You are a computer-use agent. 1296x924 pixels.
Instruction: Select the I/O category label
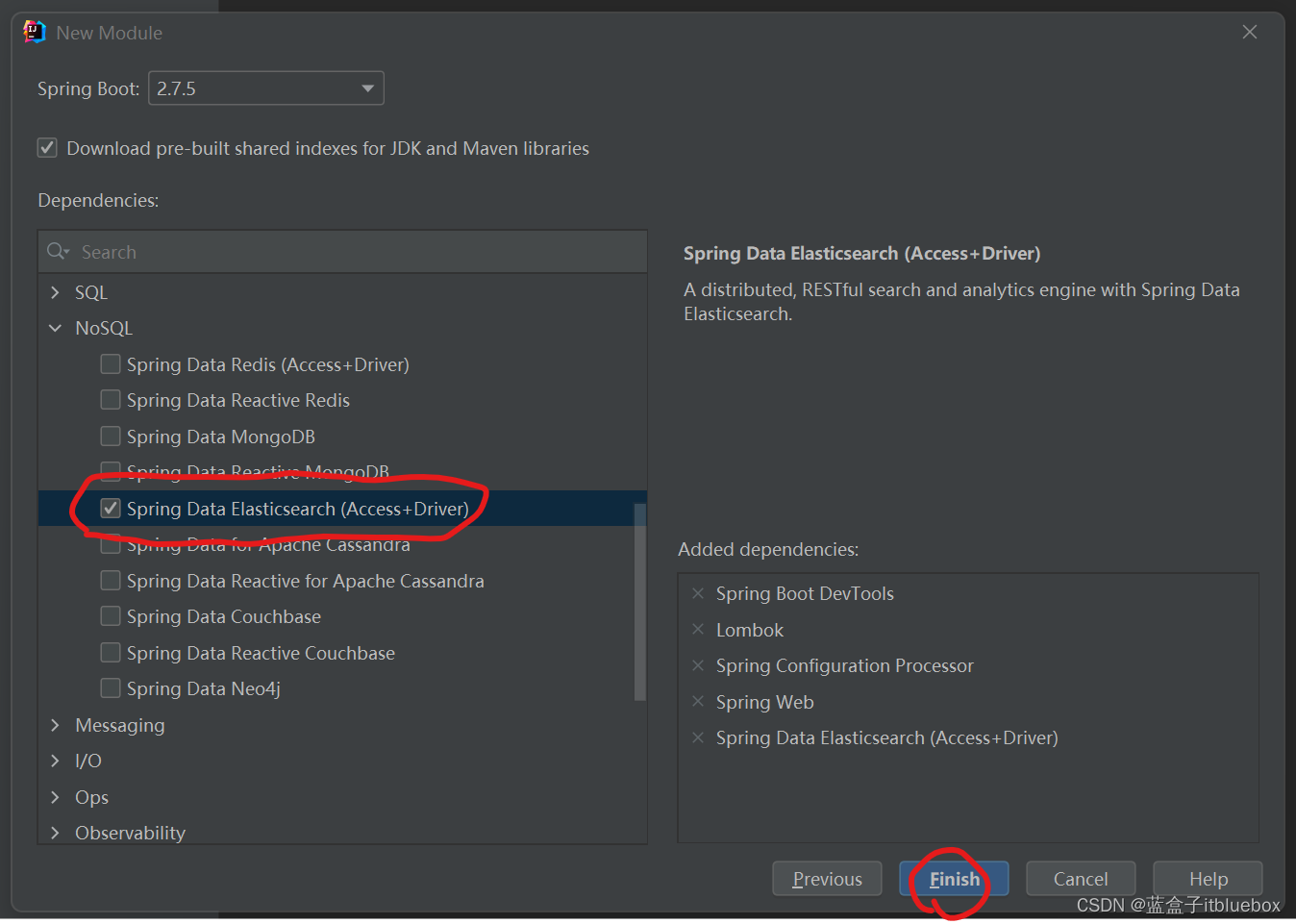click(88, 761)
